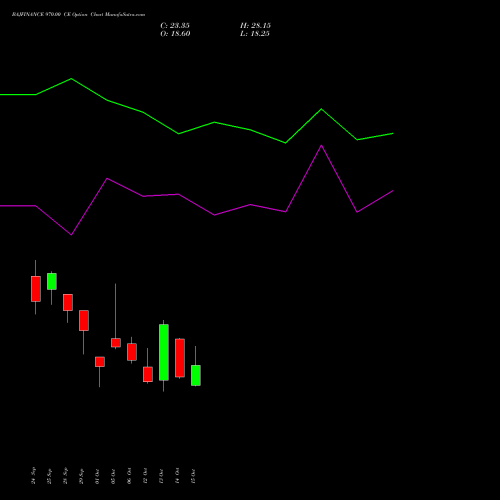Click the low value L: 18.25

pos(255,34)
